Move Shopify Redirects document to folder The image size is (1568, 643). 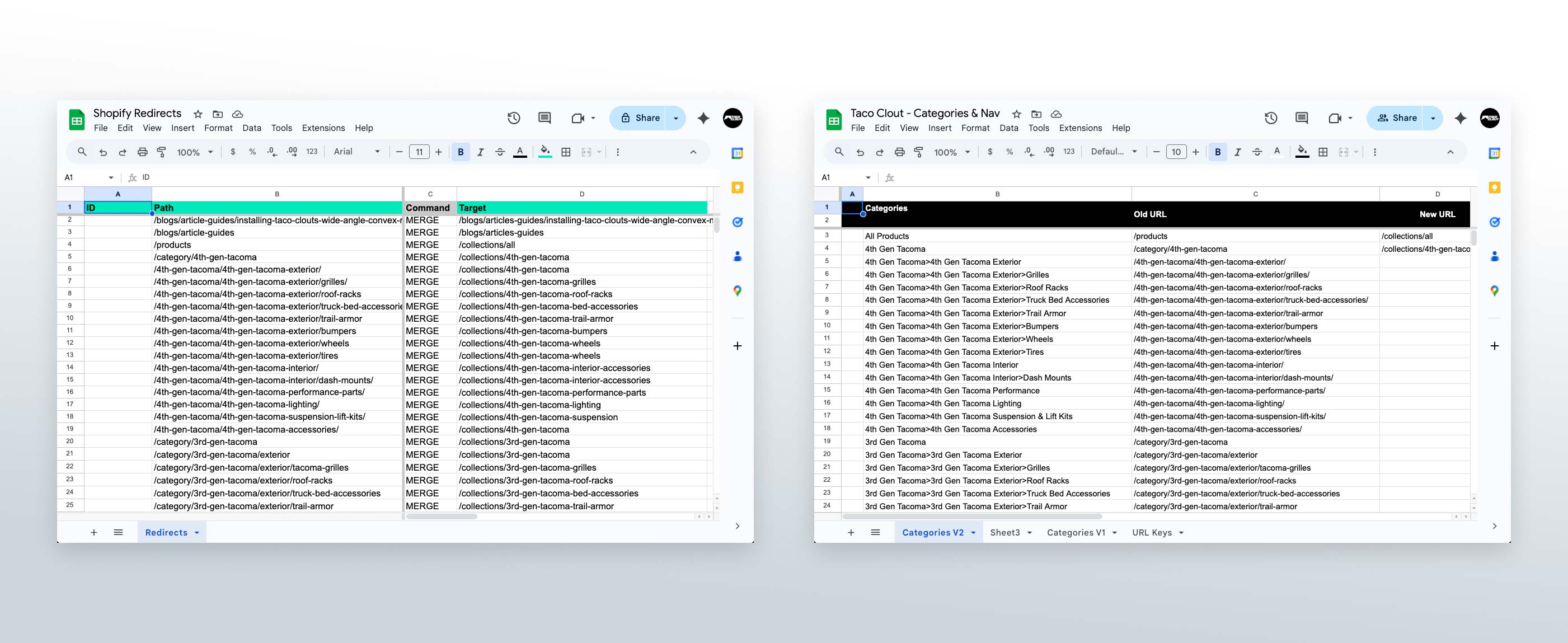point(217,114)
